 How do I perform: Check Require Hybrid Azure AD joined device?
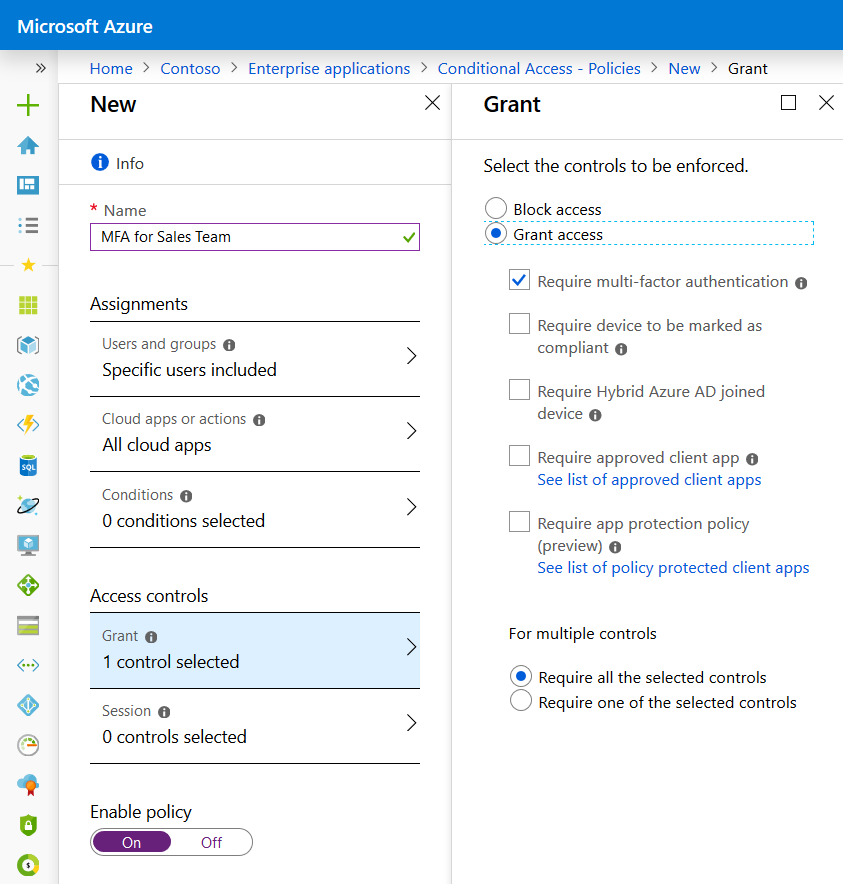pyautogui.click(x=519, y=390)
